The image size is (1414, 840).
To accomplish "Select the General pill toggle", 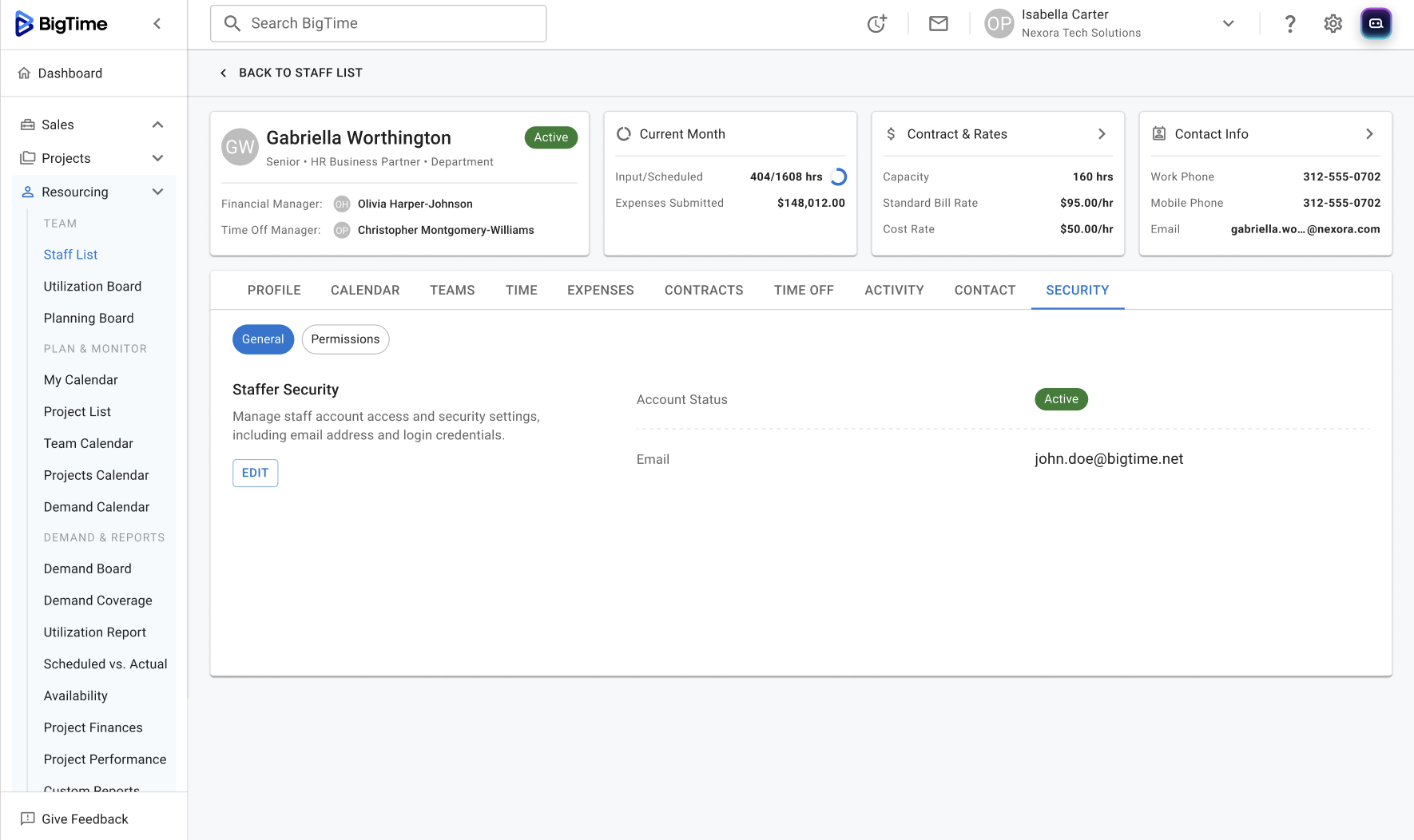I will 263,339.
